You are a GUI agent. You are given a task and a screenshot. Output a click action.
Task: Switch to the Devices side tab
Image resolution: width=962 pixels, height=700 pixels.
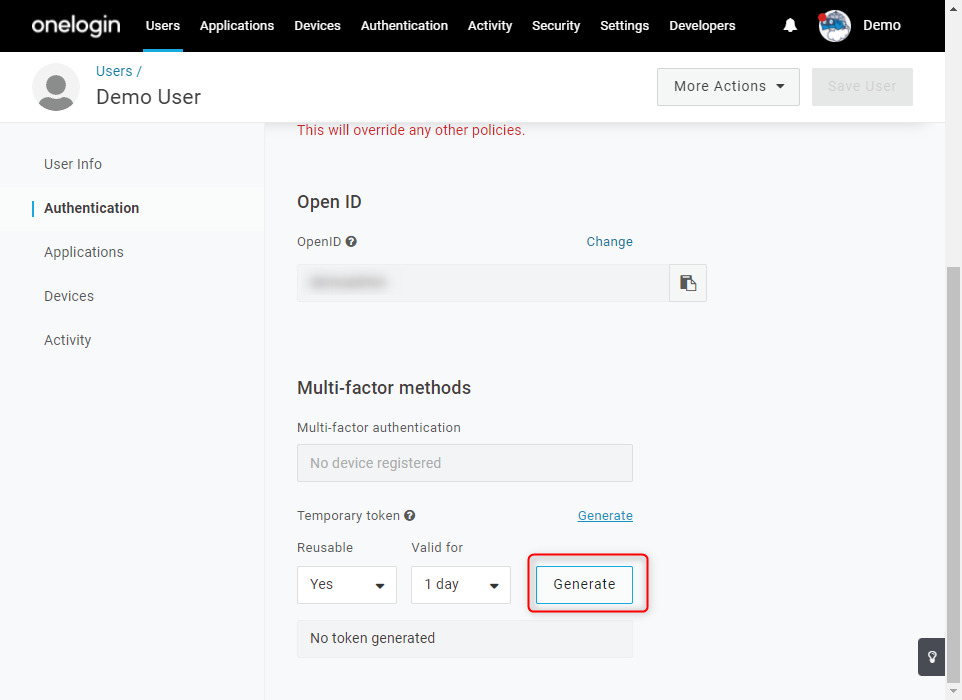[69, 296]
